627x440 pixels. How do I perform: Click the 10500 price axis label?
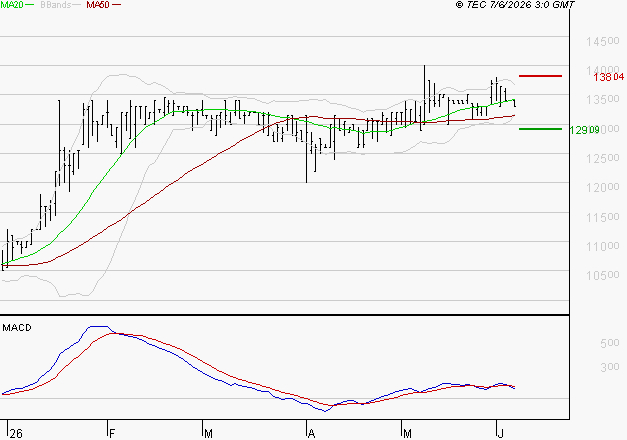(603, 275)
